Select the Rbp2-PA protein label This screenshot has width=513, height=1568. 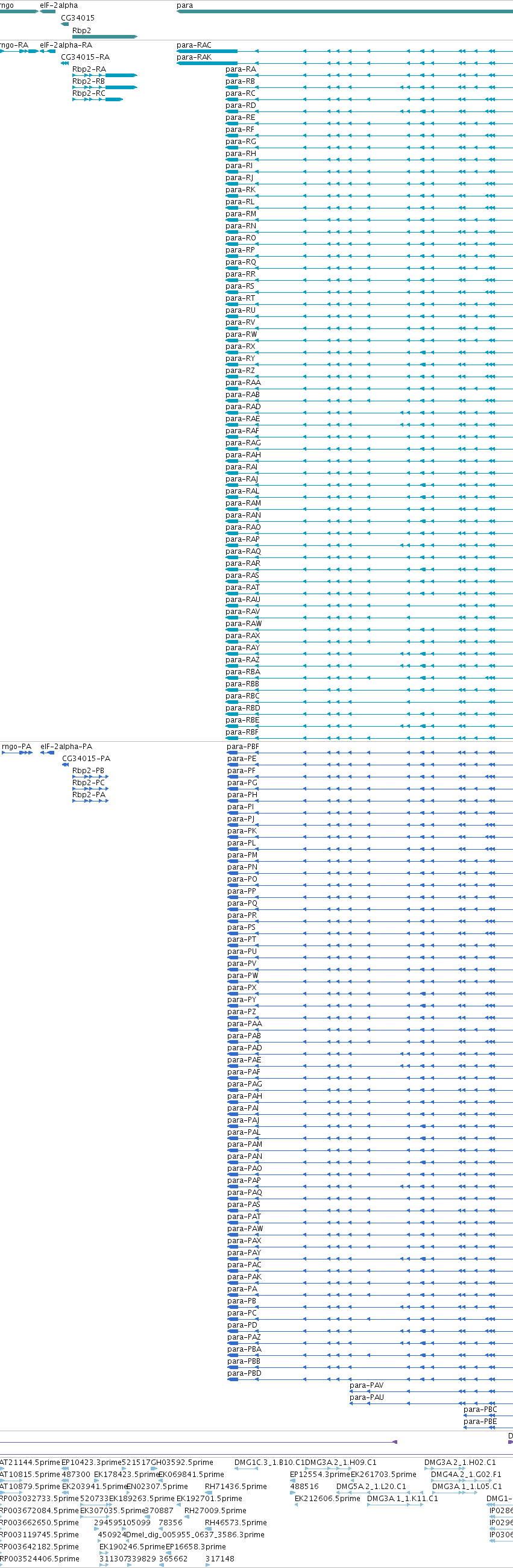89,795
